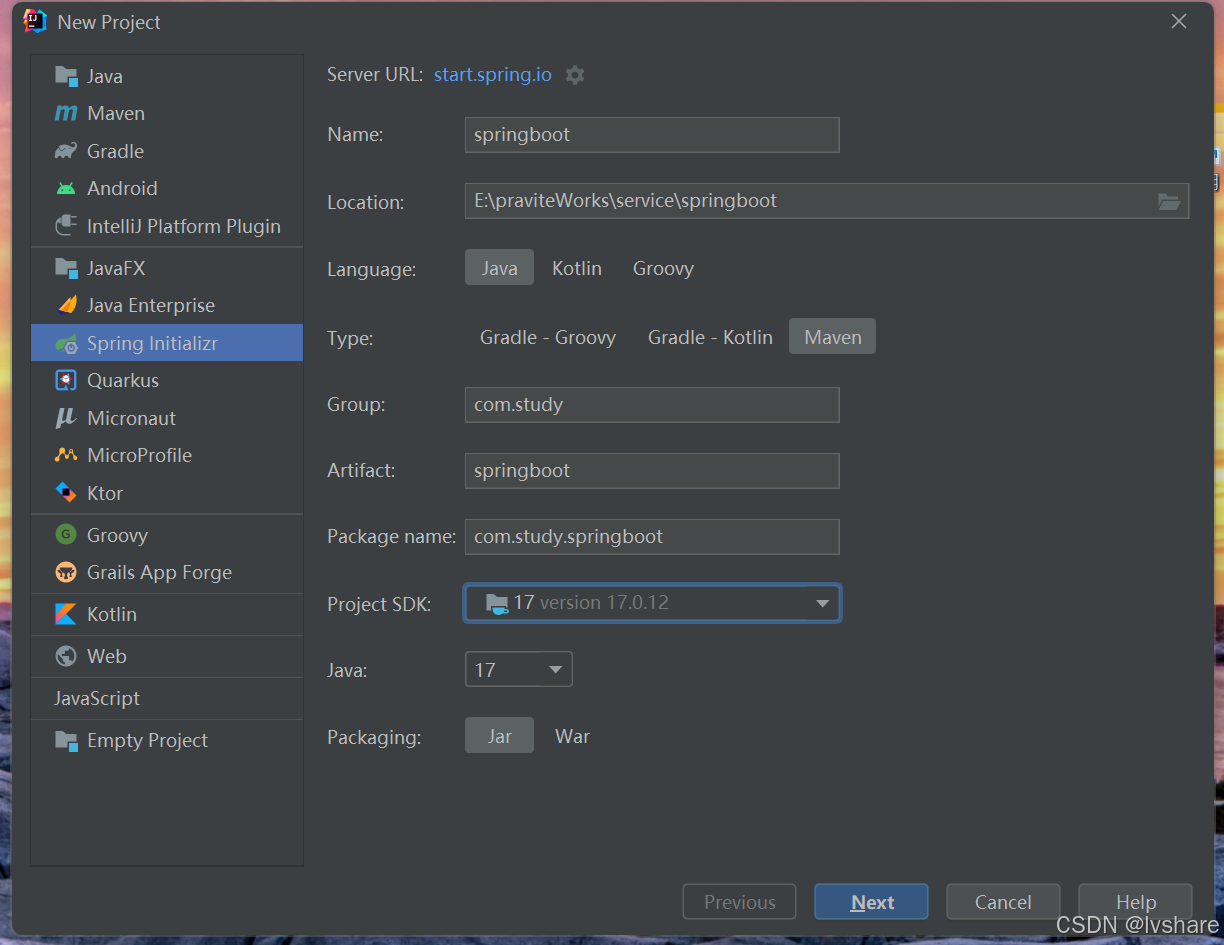This screenshot has height=945, width=1224.
Task: Click the Gradle elephant icon
Action: (x=66, y=151)
